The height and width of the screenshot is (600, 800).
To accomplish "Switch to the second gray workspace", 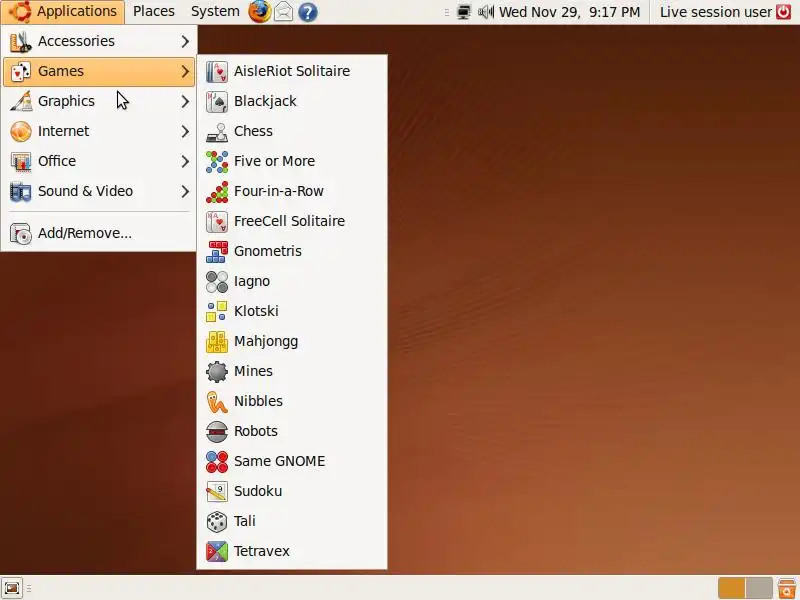I will (759, 588).
